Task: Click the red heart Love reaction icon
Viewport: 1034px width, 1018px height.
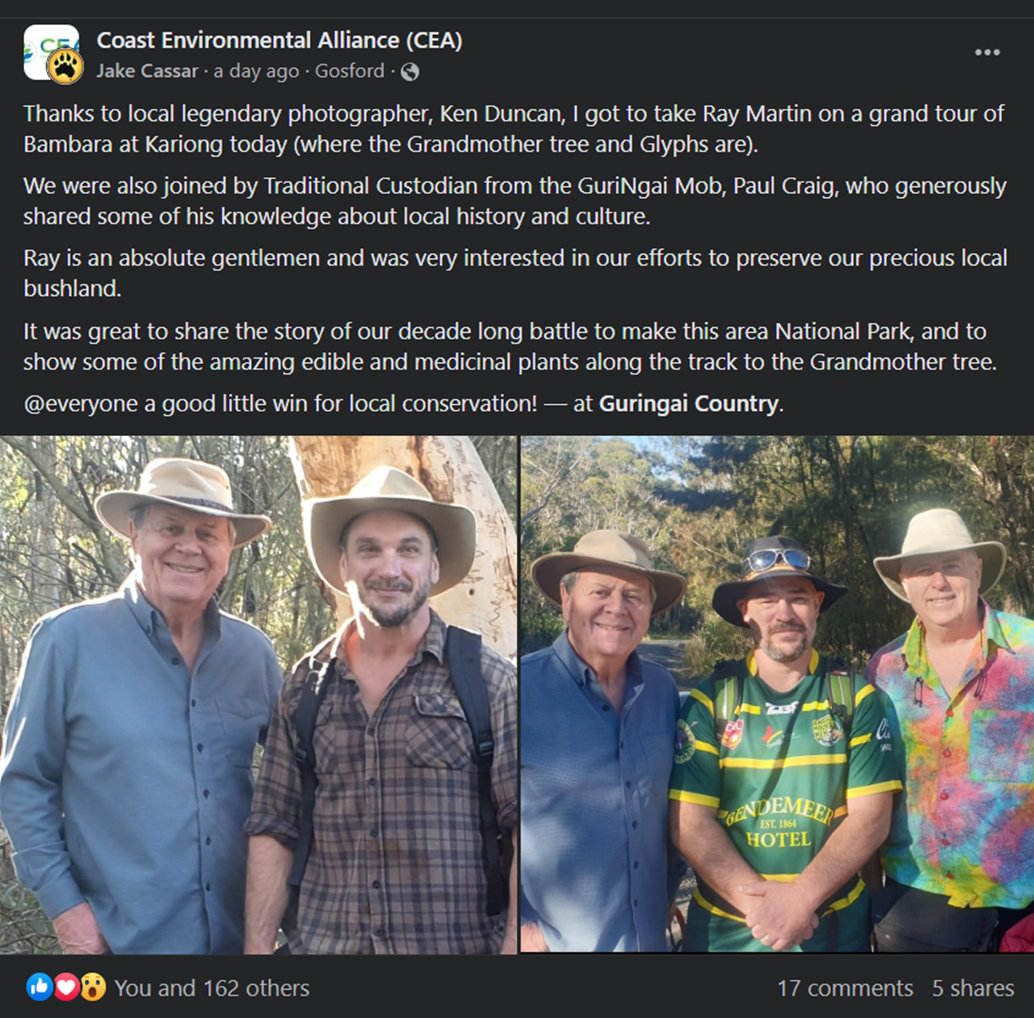Action: click(x=66, y=987)
